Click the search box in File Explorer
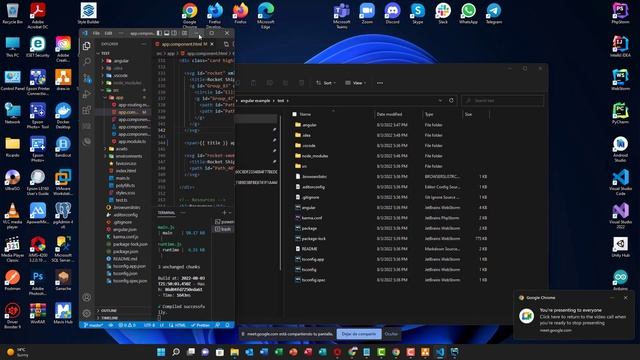 click(502, 100)
